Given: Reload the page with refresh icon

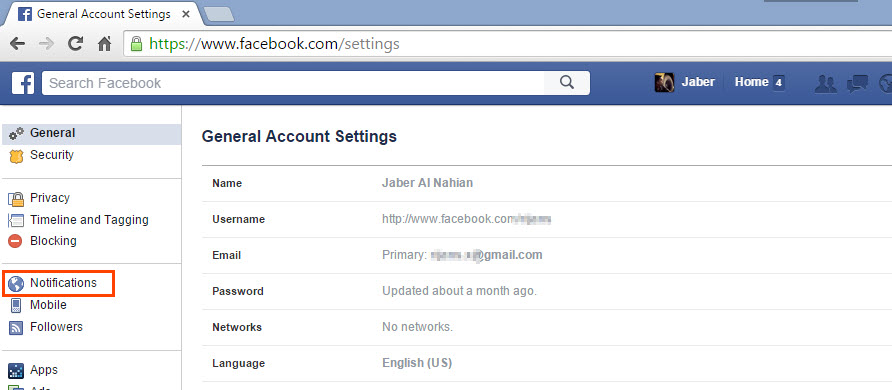Looking at the screenshot, I should [x=76, y=44].
